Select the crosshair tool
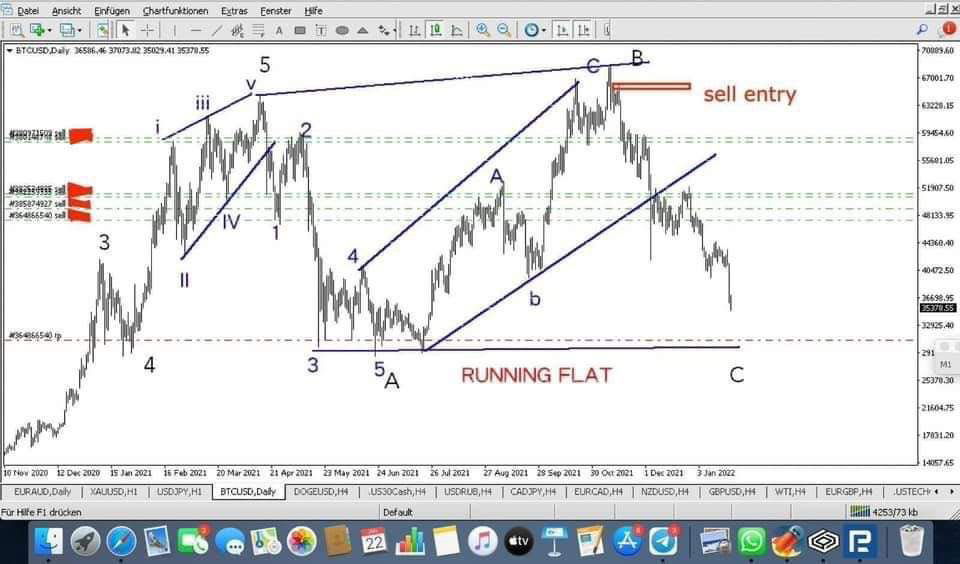 tap(147, 30)
